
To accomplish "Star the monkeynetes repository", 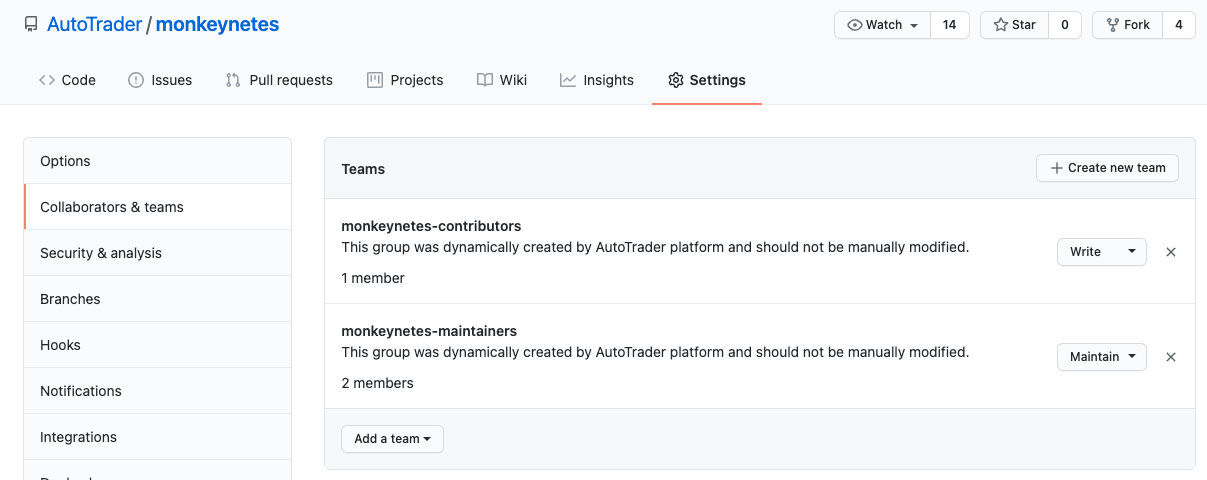I will (x=1014, y=25).
